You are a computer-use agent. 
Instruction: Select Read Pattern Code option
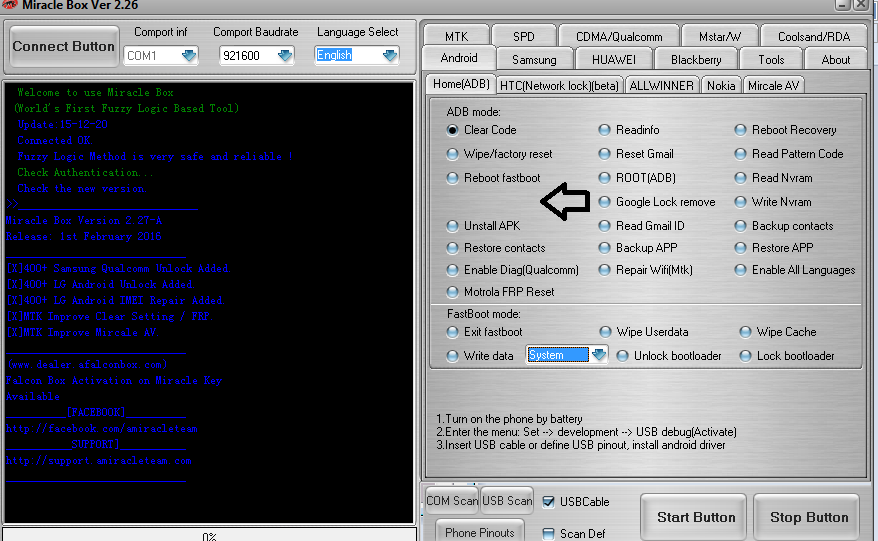click(x=741, y=154)
